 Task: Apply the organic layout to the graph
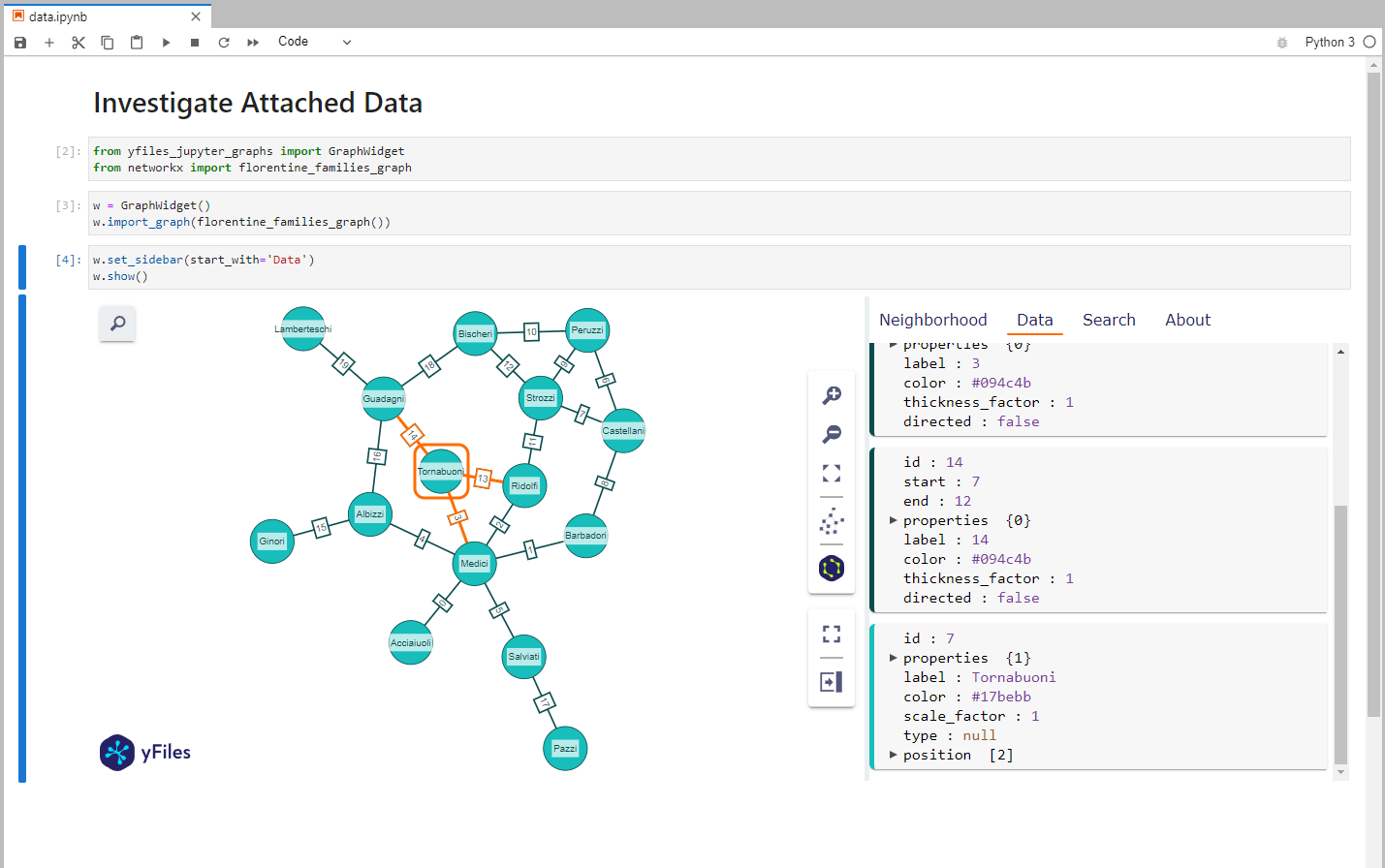[831, 521]
